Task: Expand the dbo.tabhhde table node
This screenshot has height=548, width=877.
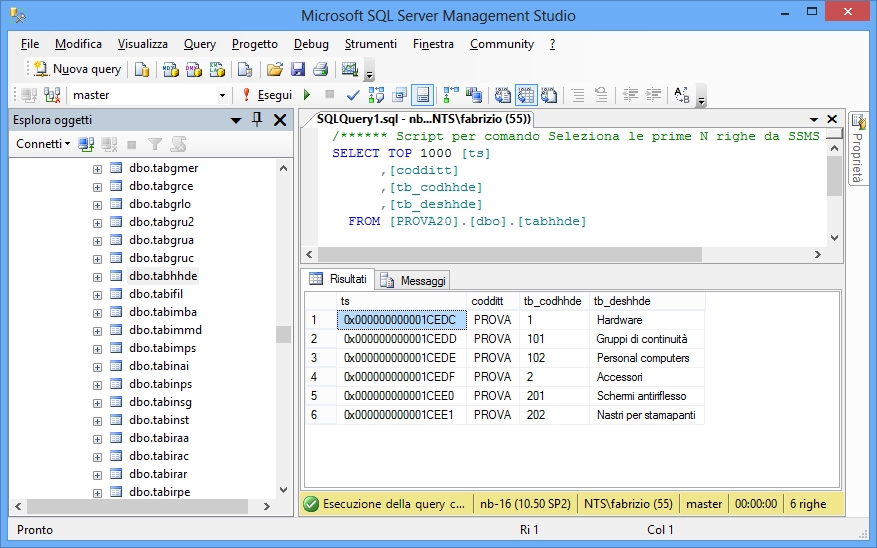Action: pos(97,276)
